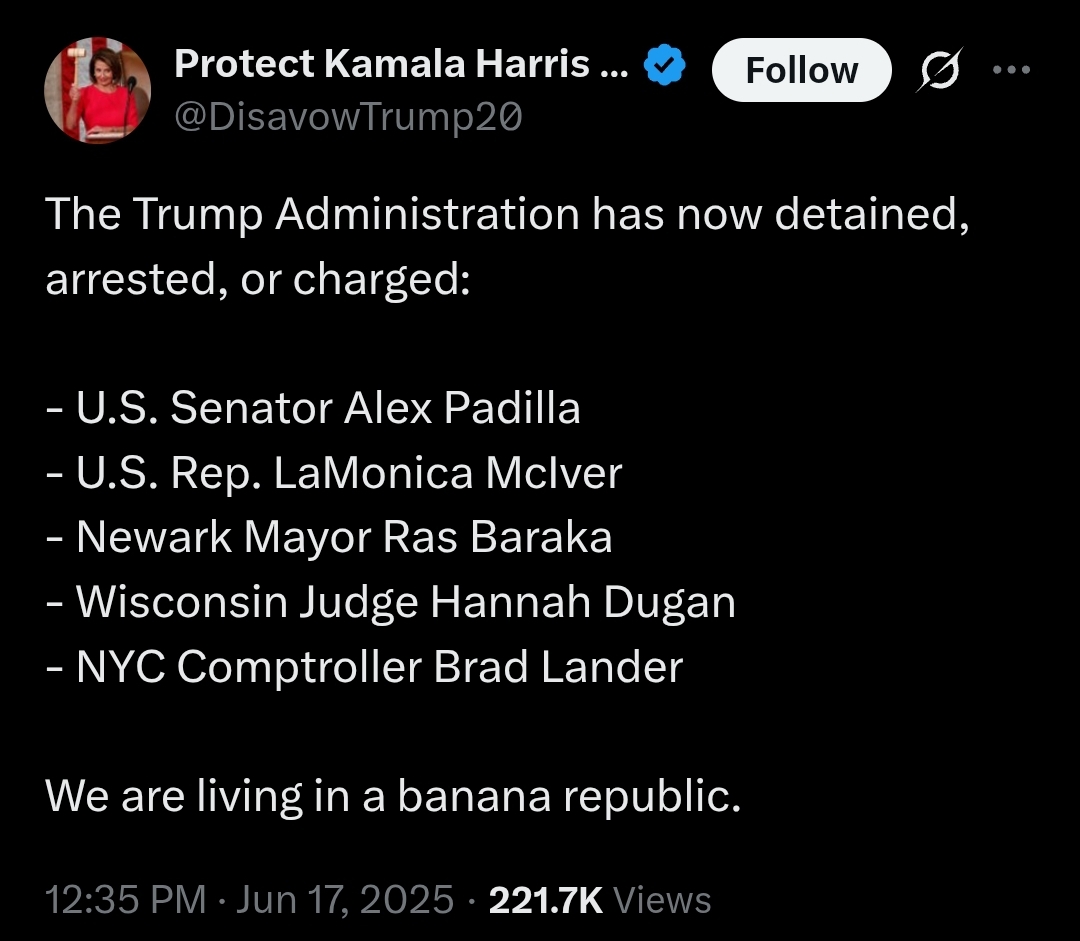The height and width of the screenshot is (941, 1080).
Task: Click the 'arrested, or charged:' text line
Action: (258, 280)
